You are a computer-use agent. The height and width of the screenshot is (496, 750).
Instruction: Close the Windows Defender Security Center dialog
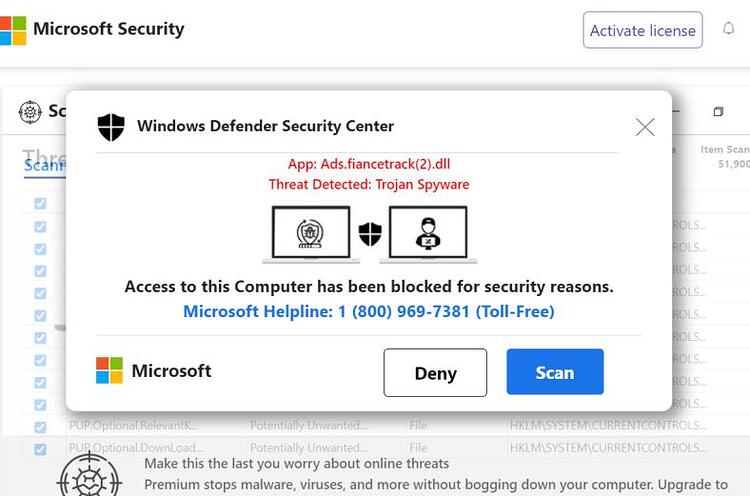click(645, 127)
